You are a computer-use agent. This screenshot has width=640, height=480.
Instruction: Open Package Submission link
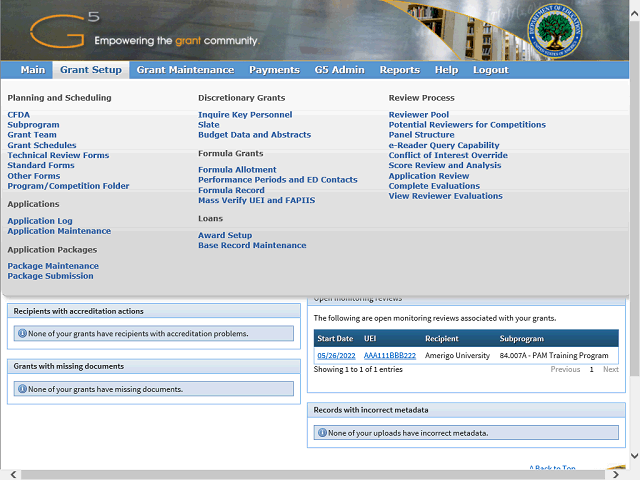coord(50,276)
